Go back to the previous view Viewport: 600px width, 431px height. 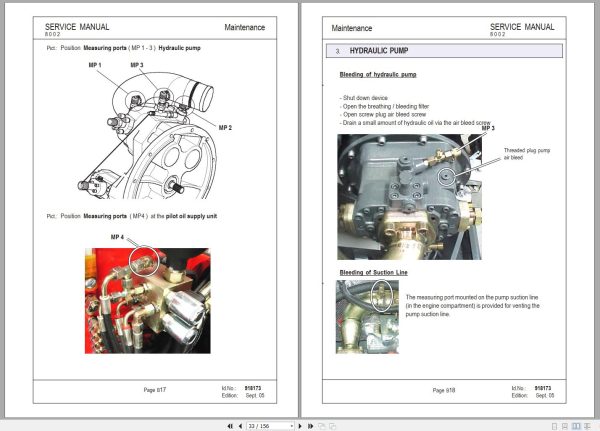click(x=322, y=426)
